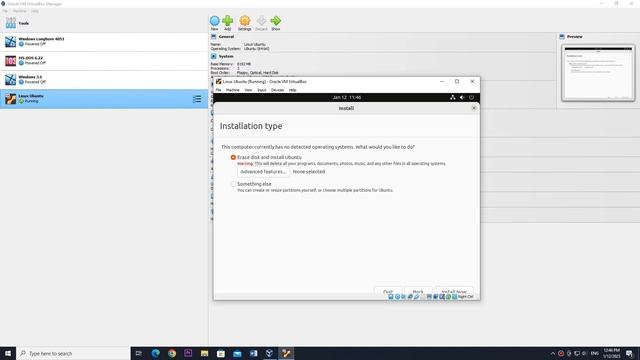Click the green Show arrow icon
Image resolution: width=640 pixels, height=360 pixels.
point(276,21)
